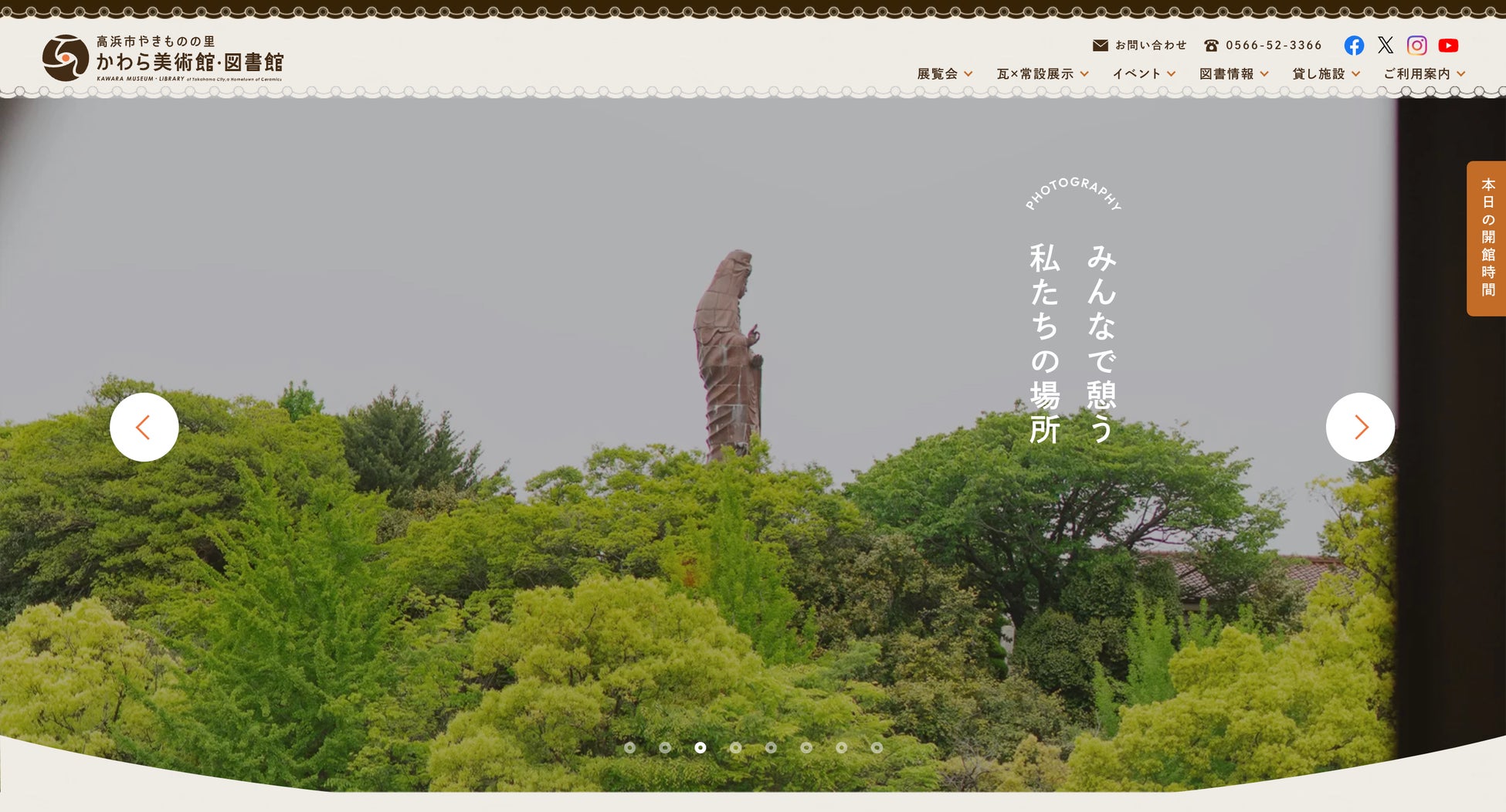
Task: Open the 展覧会 menu item
Action: point(938,74)
